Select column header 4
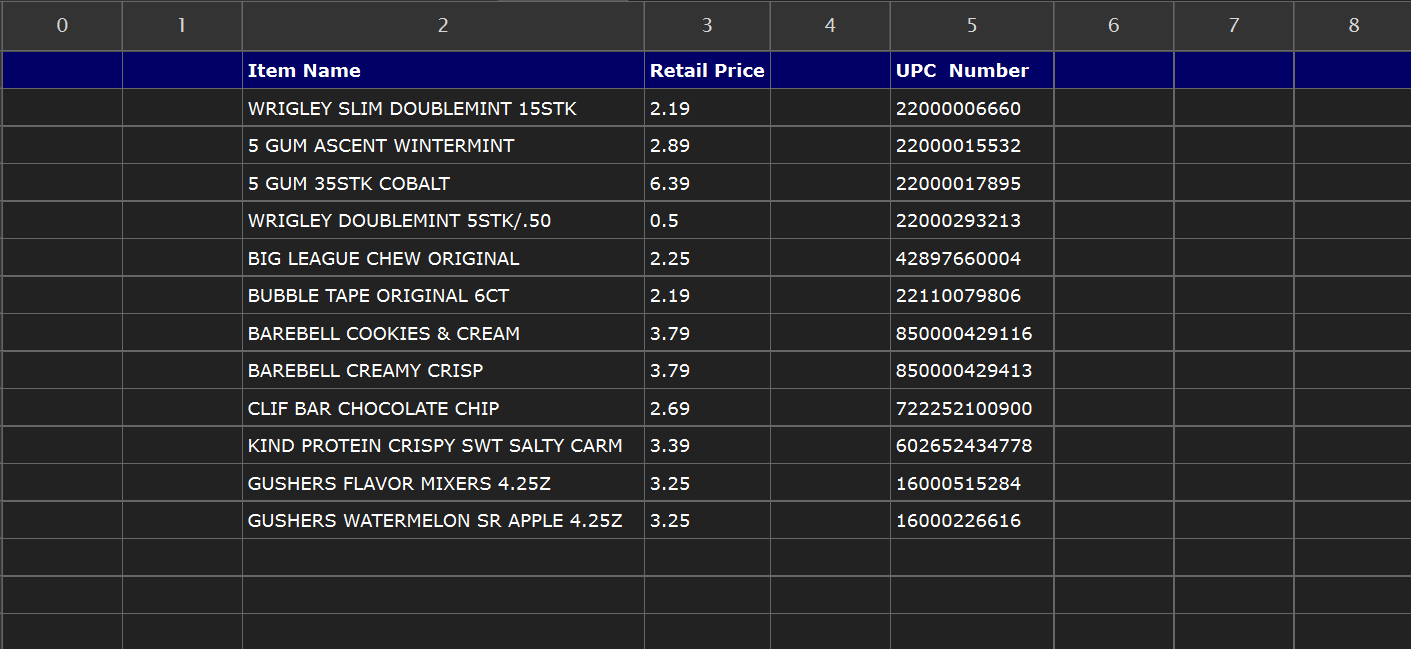 [830, 26]
